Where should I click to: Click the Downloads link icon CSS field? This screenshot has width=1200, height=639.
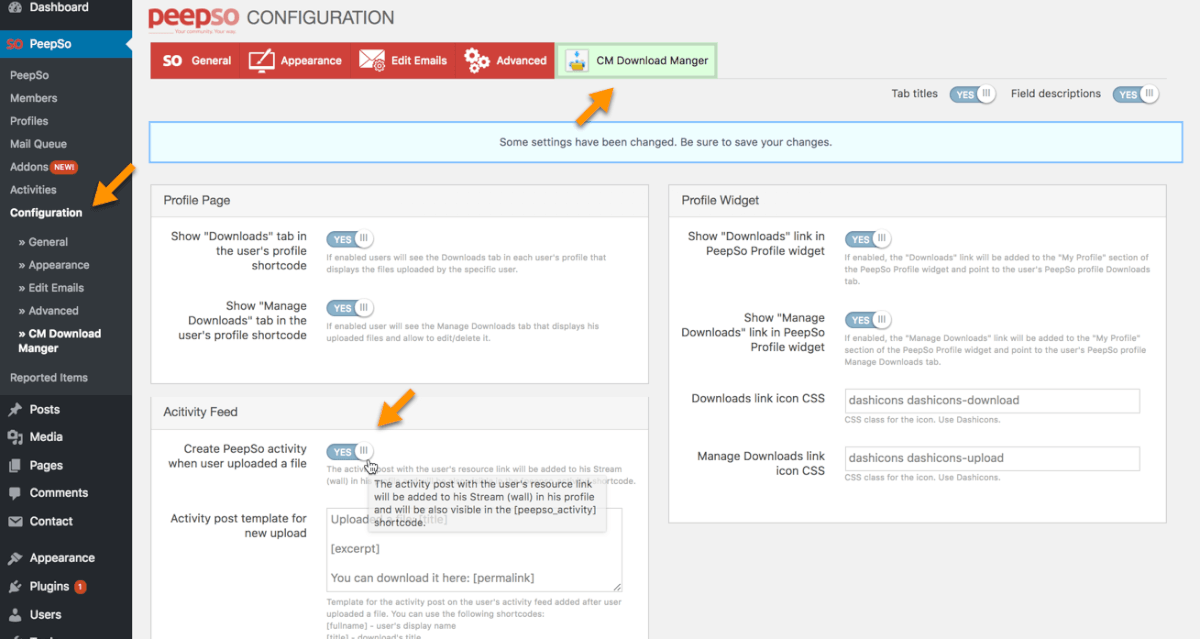pos(992,400)
